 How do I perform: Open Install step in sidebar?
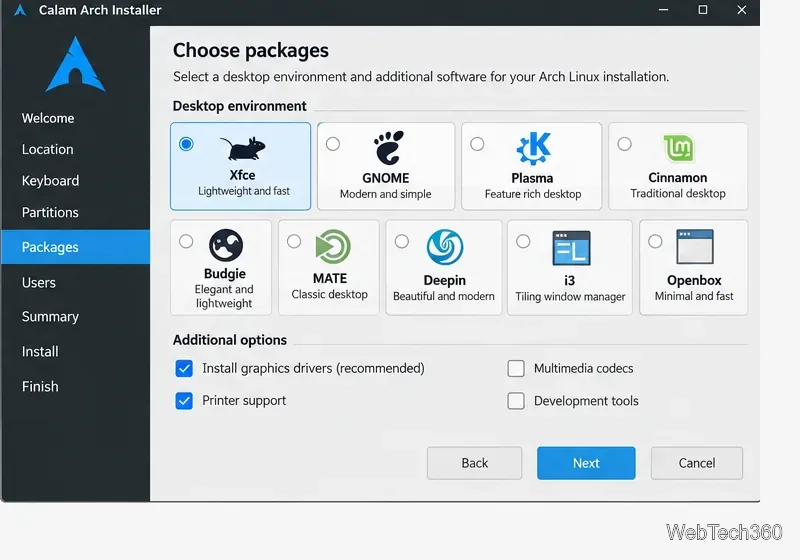40,351
